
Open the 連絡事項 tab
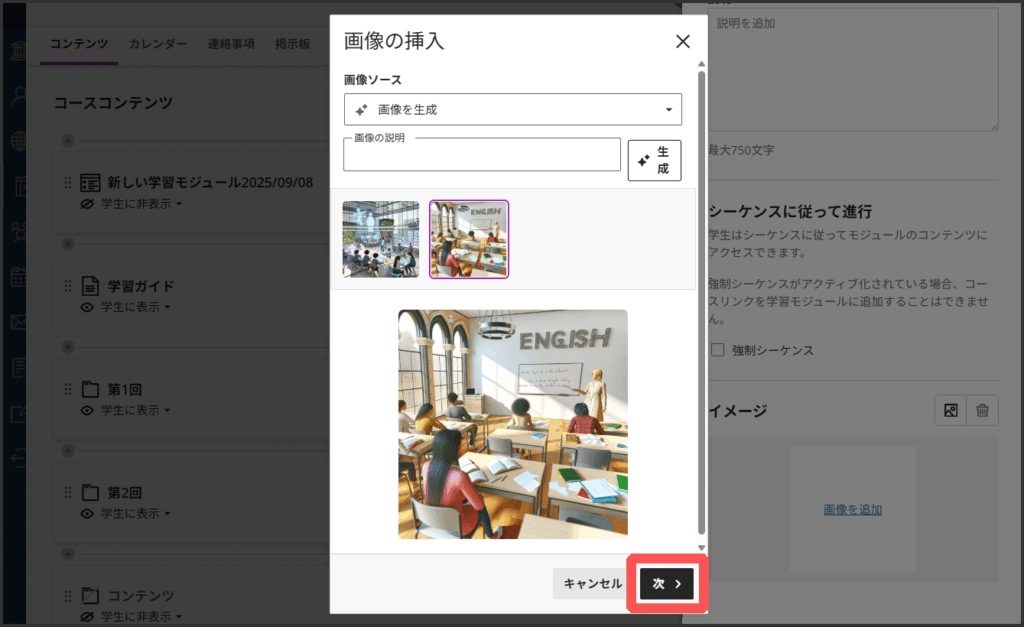[x=231, y=44]
